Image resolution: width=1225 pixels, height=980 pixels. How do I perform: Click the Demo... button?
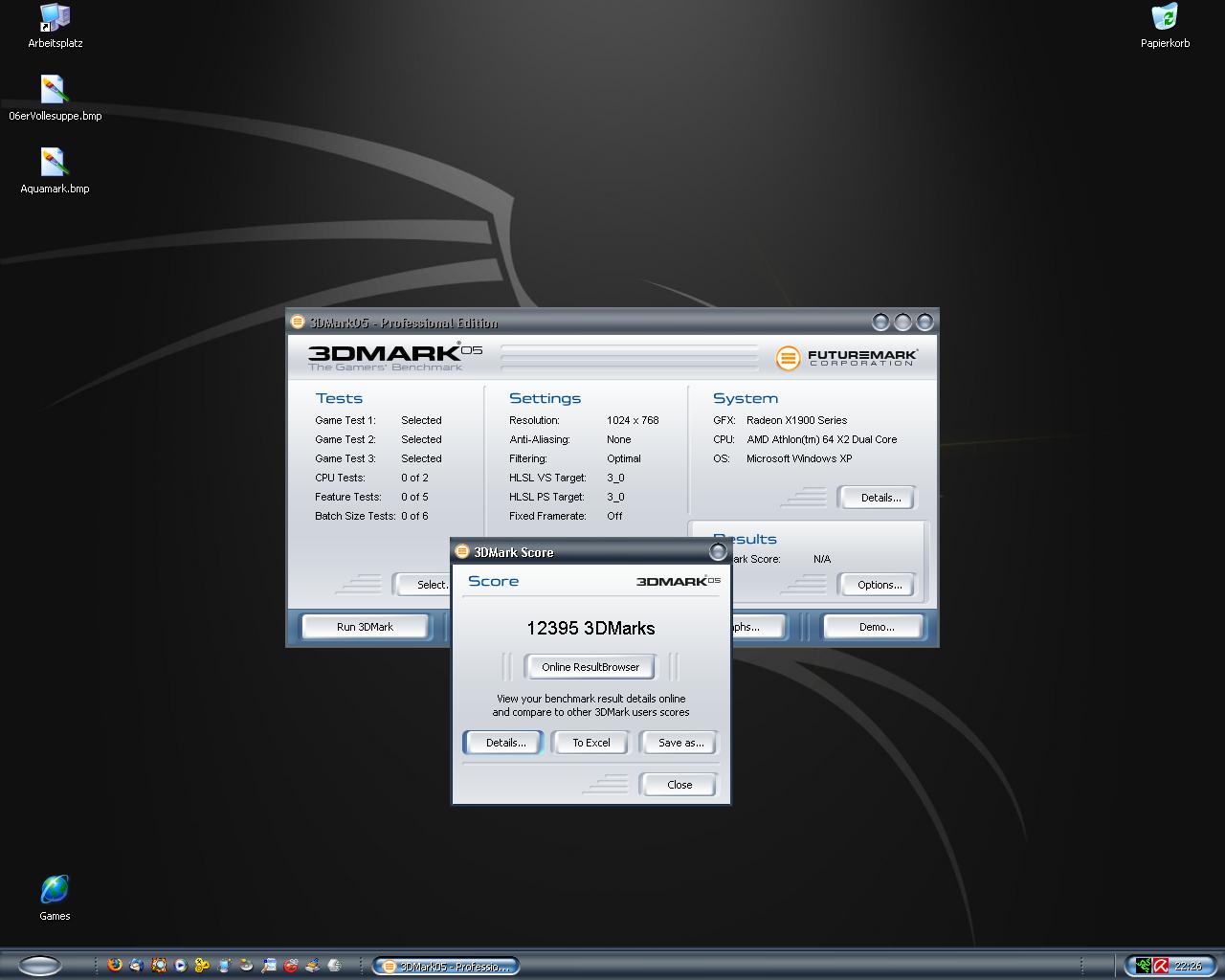(876, 627)
